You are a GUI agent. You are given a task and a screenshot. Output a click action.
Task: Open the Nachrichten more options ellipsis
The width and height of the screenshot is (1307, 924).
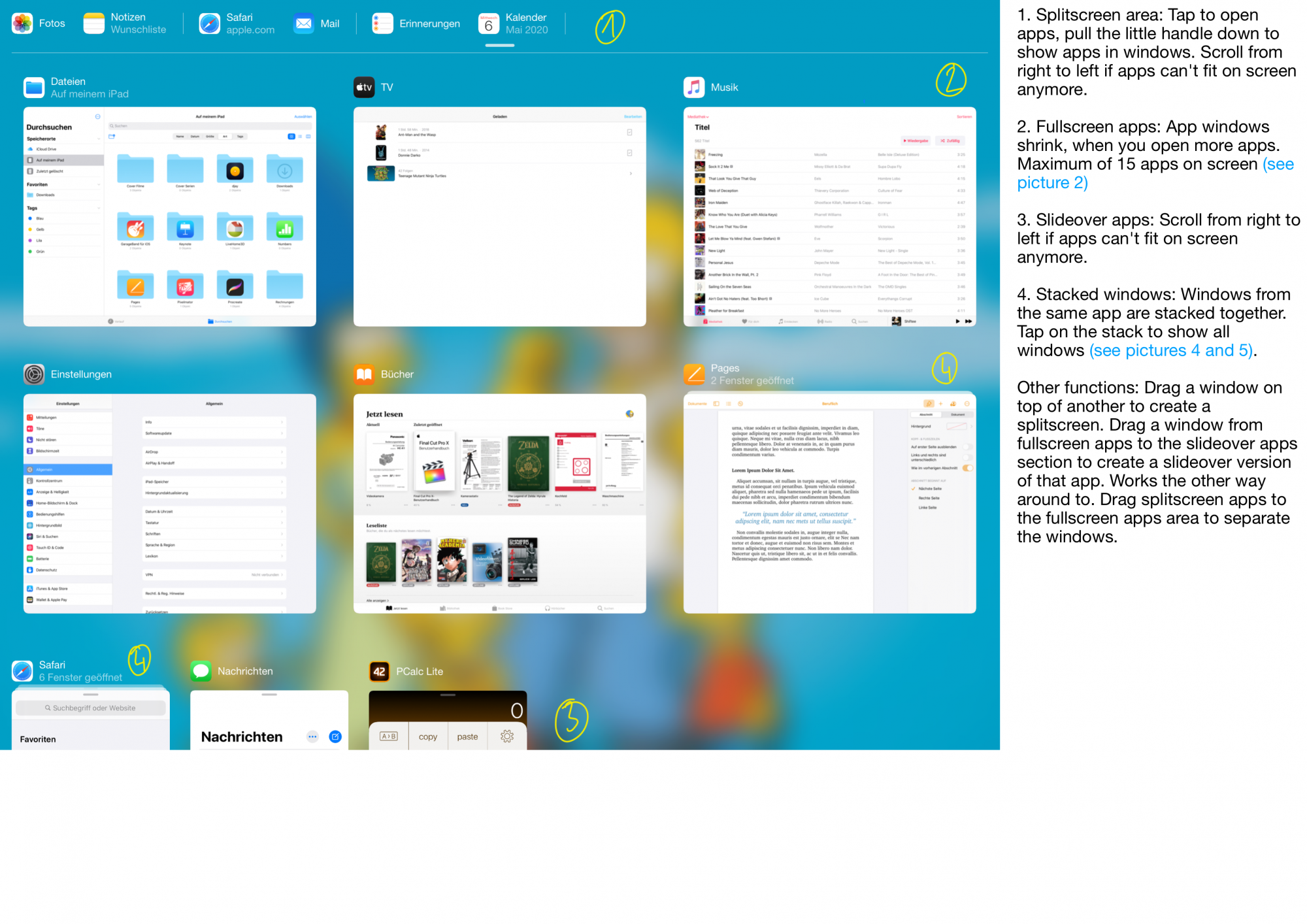pyautogui.click(x=312, y=736)
